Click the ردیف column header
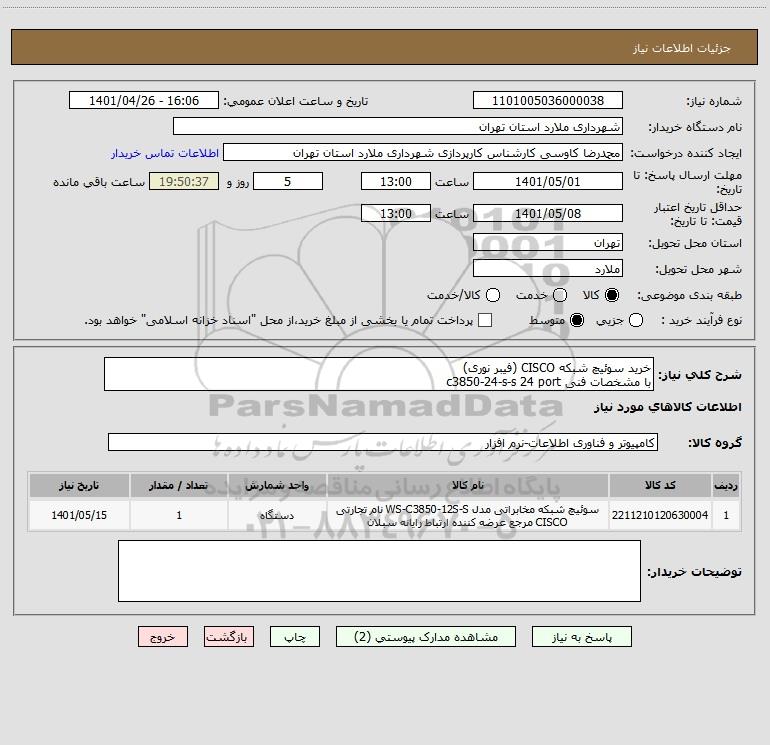The width and height of the screenshot is (770, 745). 726,485
